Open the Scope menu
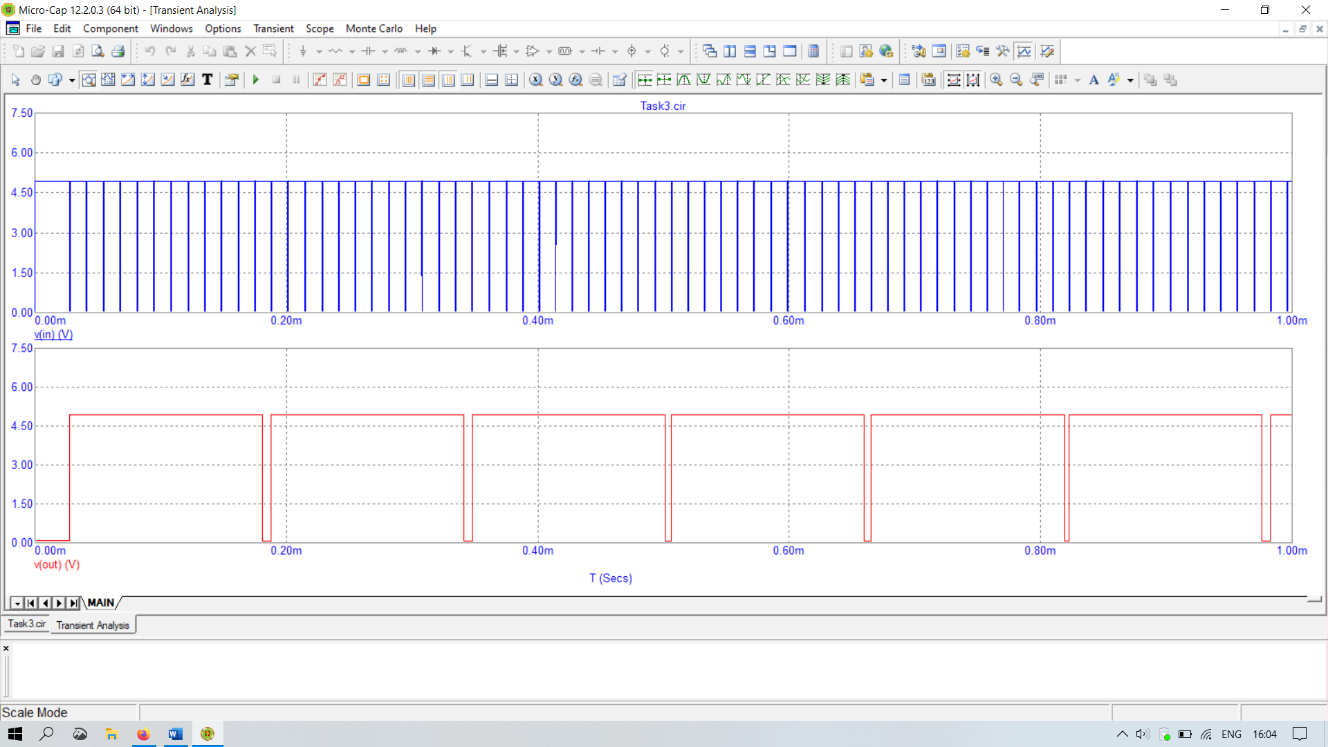This screenshot has height=747, width=1328. (x=319, y=29)
